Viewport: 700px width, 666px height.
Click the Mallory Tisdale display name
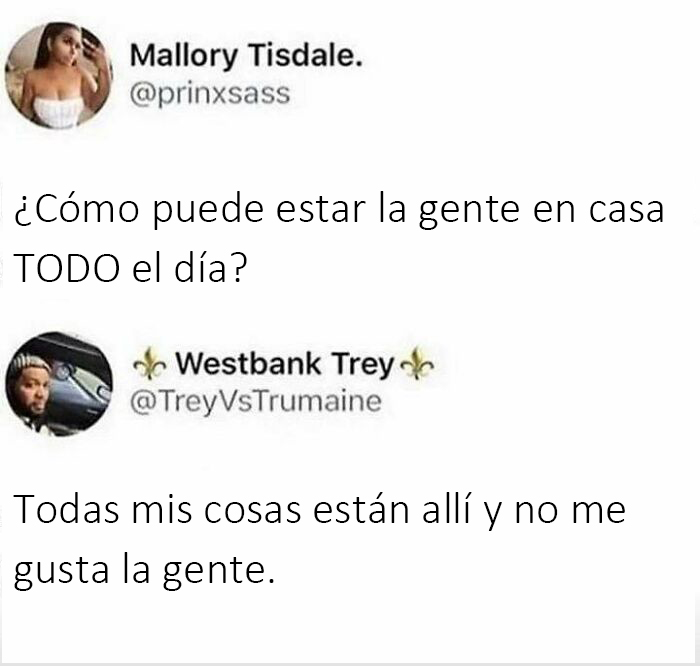click(246, 56)
